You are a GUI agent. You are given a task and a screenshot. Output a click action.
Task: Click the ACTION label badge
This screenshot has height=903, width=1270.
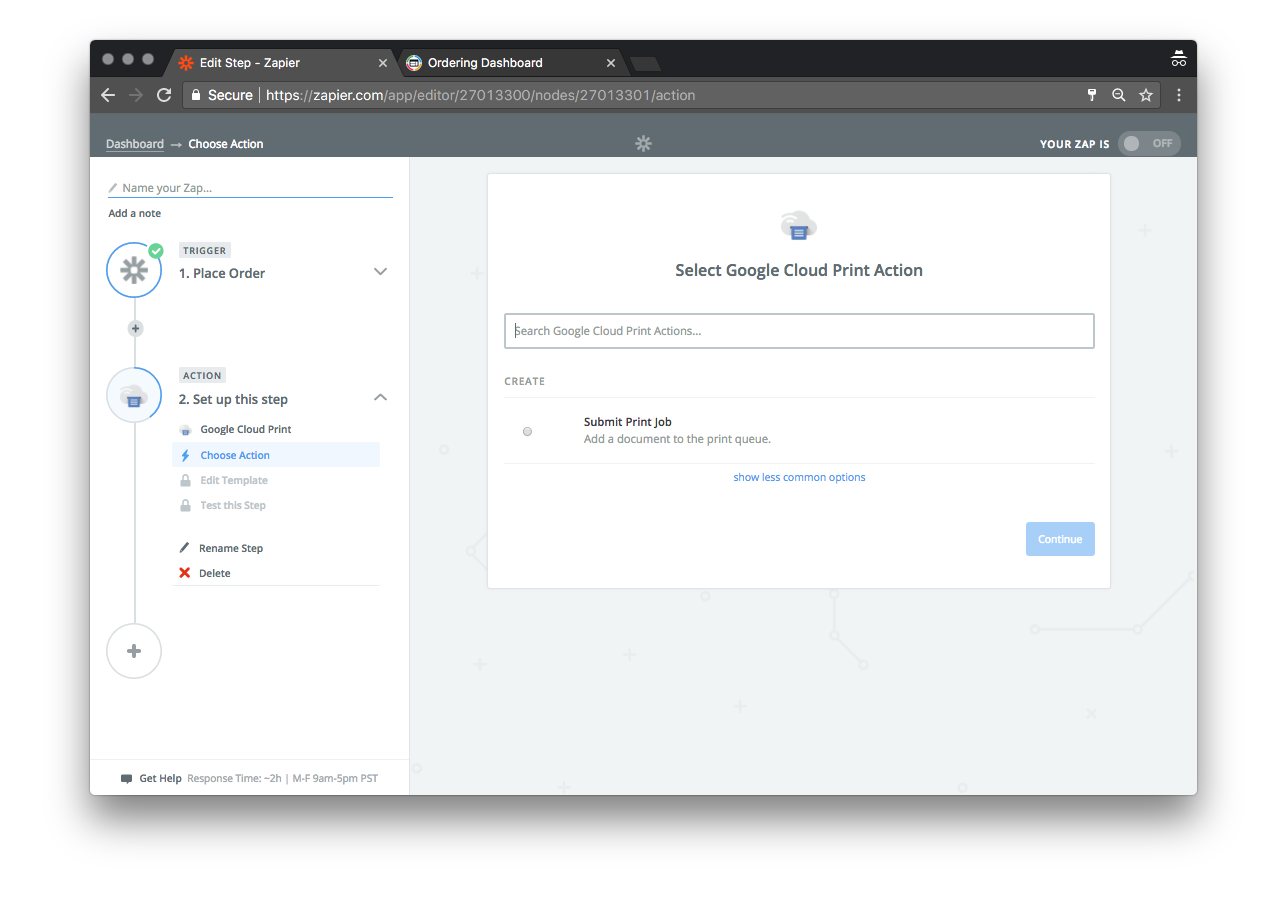coord(202,375)
